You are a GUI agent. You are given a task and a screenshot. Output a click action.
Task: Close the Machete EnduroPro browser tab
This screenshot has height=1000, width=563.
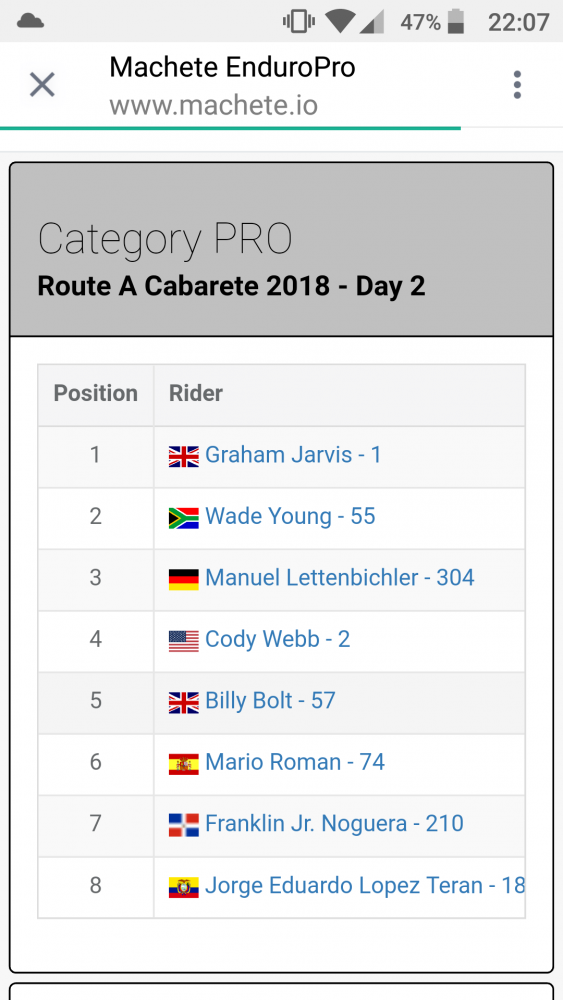pyautogui.click(x=42, y=84)
